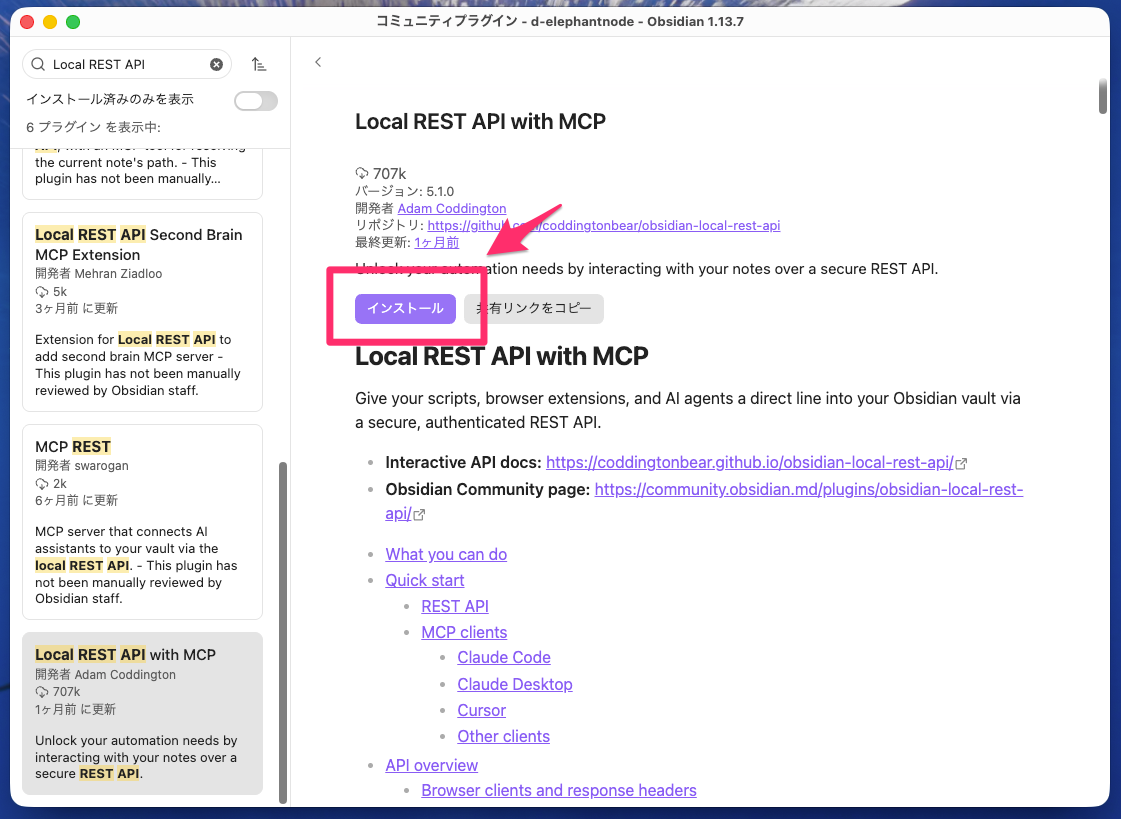
Task: Open the GitHub repository link
Action: click(603, 226)
